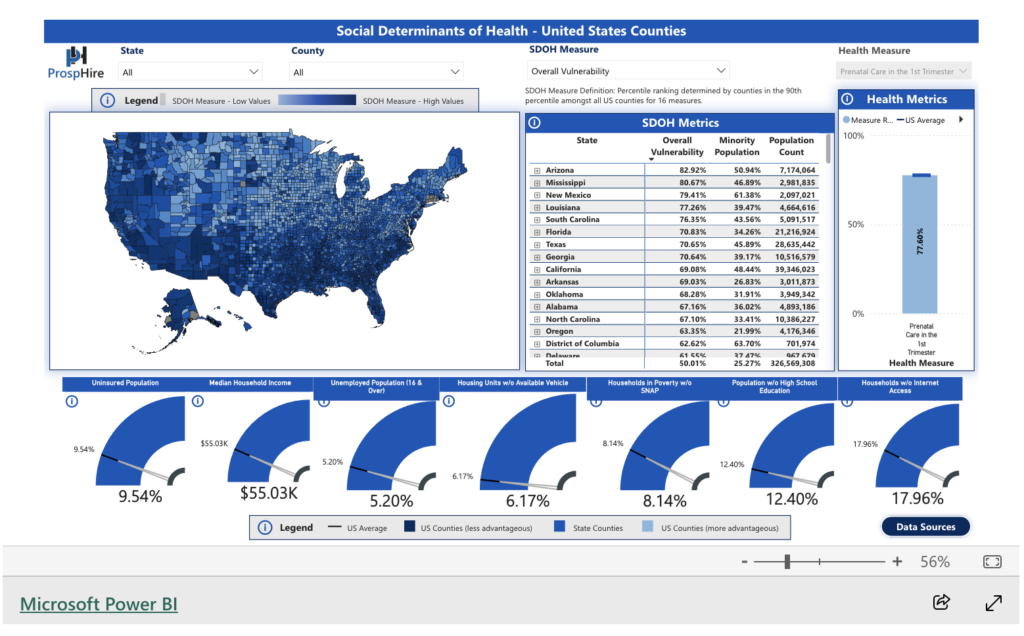
Task: Sort by Population Count column header
Action: coord(791,147)
